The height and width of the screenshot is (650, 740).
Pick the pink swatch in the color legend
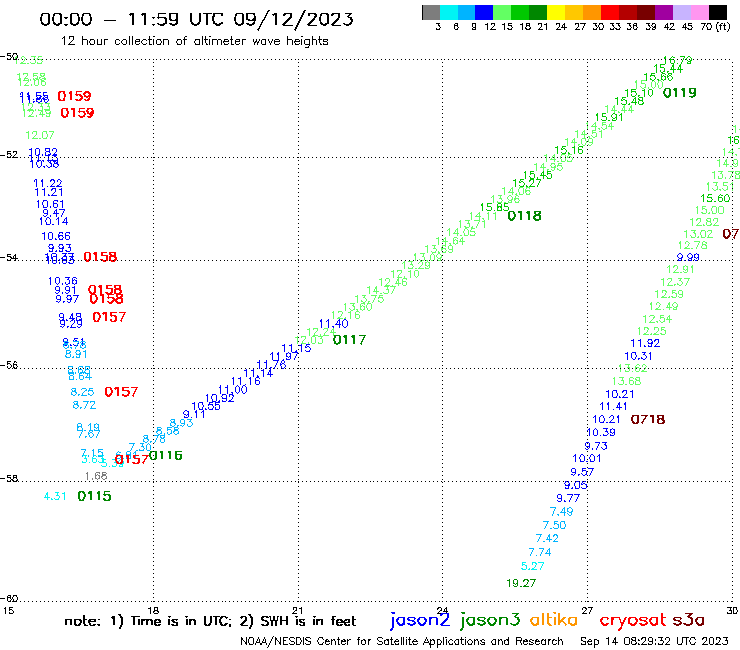pyautogui.click(x=699, y=12)
